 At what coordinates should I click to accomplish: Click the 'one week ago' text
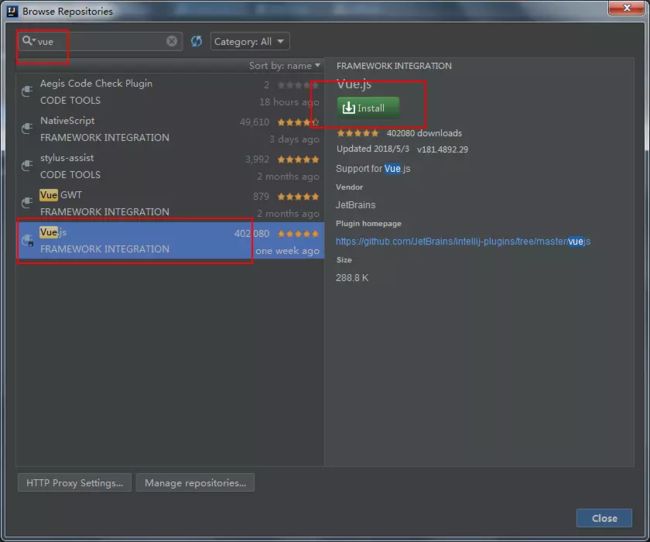(287, 250)
